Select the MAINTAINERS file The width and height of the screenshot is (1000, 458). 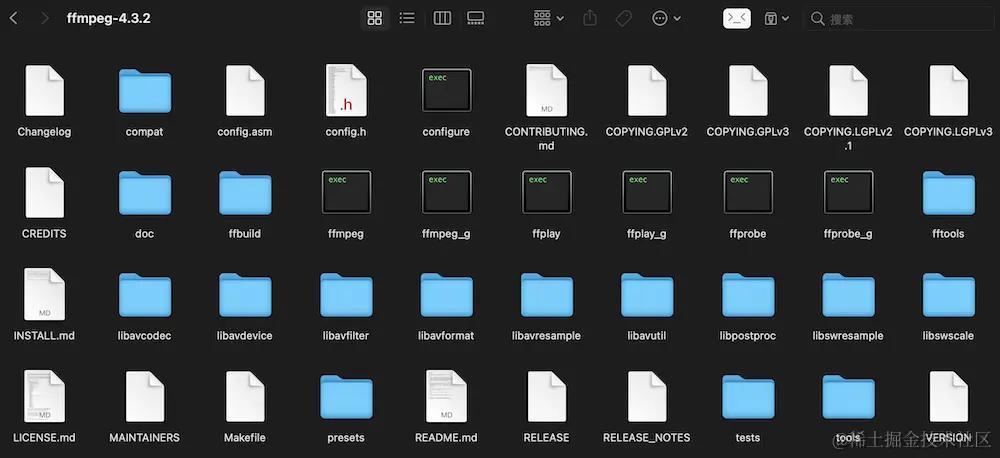click(145, 396)
